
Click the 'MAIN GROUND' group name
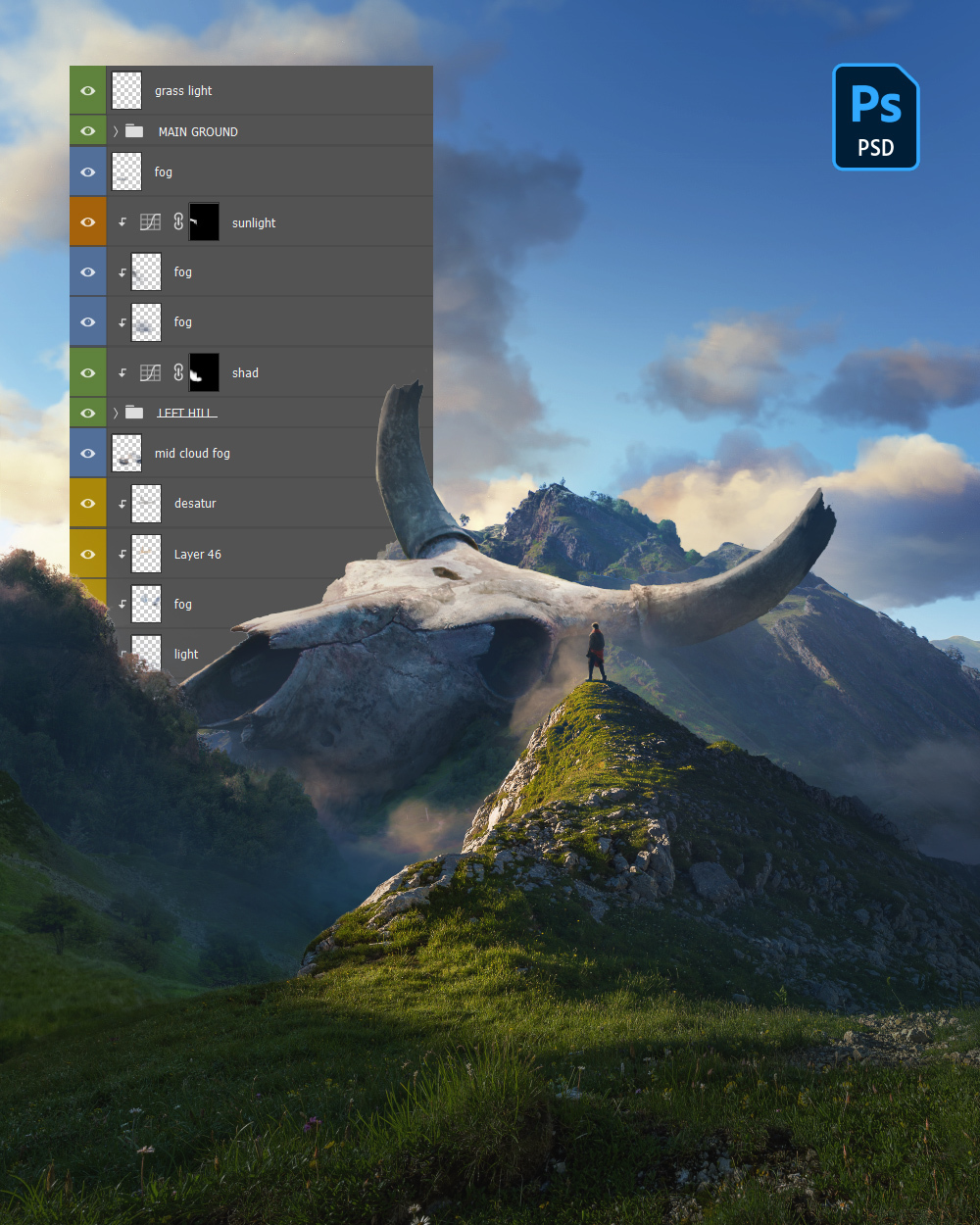click(198, 131)
